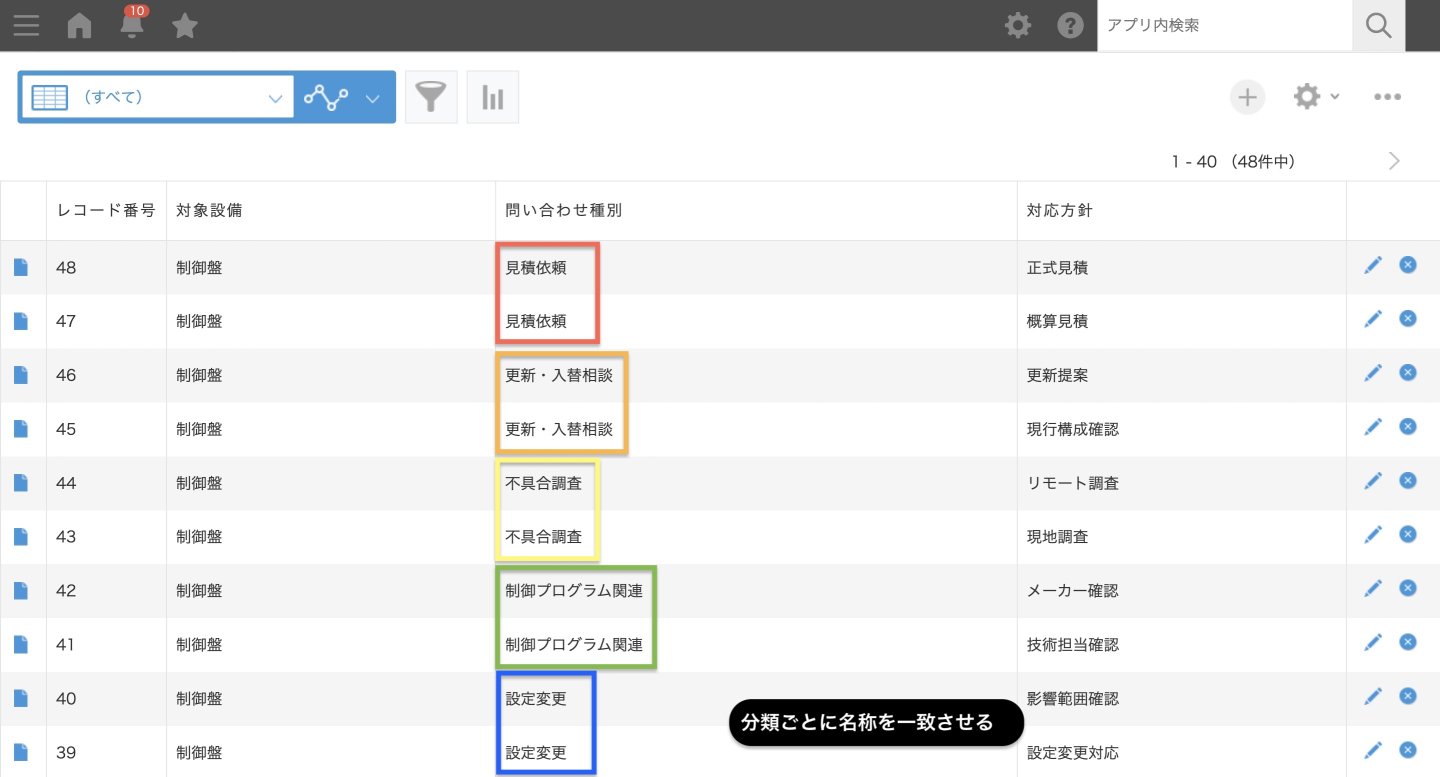
Task: Go to next page of records
Action: pyautogui.click(x=1394, y=161)
